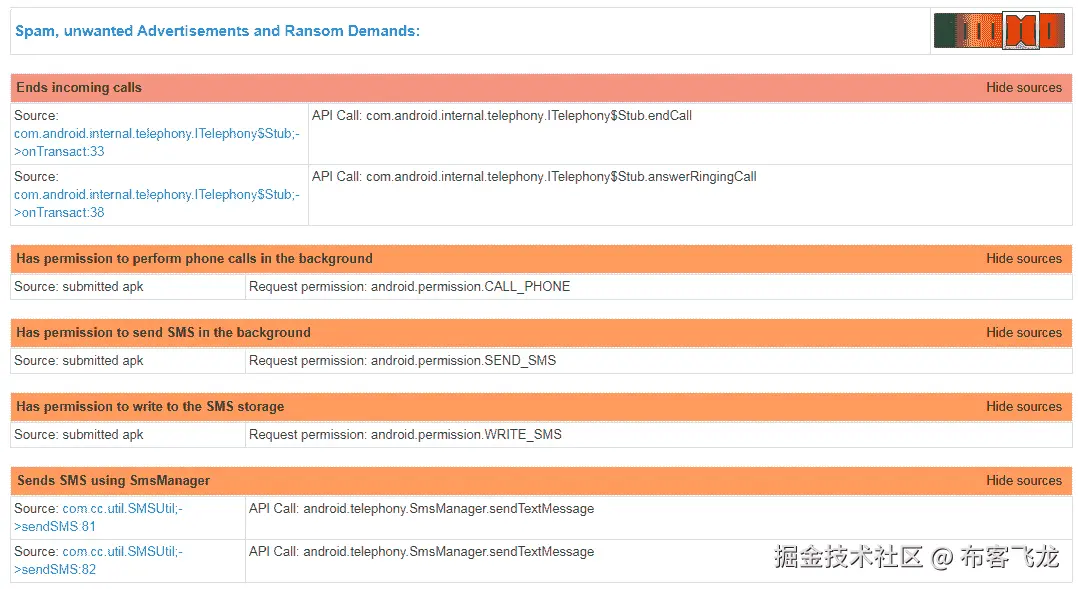This screenshot has width=1078, height=589.
Task: Collapse the send SMS in background header
Action: pos(163,333)
